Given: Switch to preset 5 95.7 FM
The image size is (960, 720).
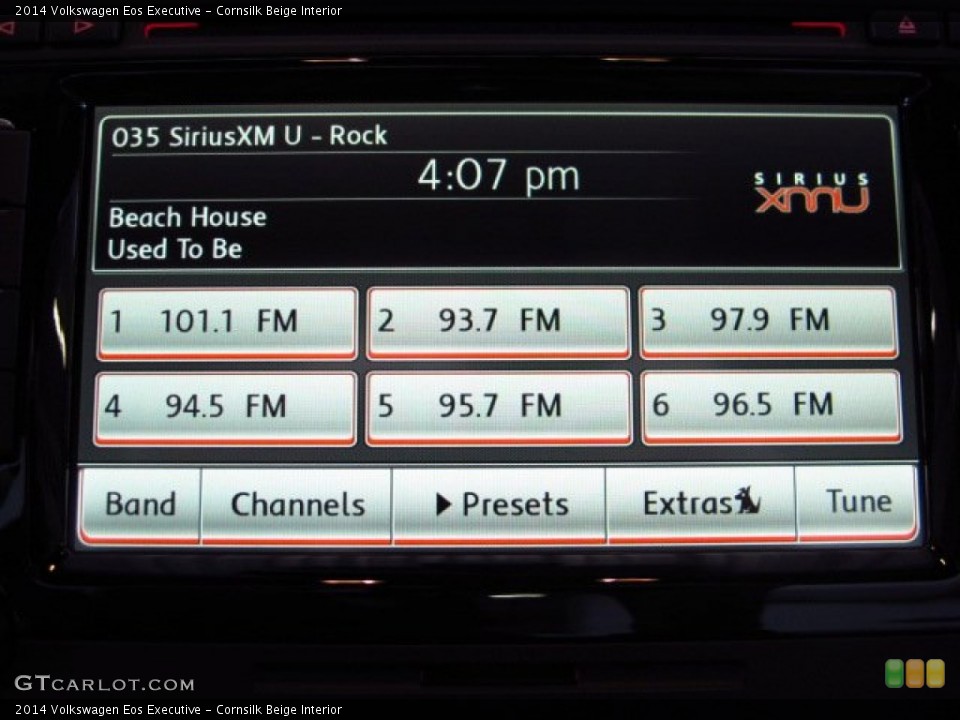Looking at the screenshot, I should 498,408.
